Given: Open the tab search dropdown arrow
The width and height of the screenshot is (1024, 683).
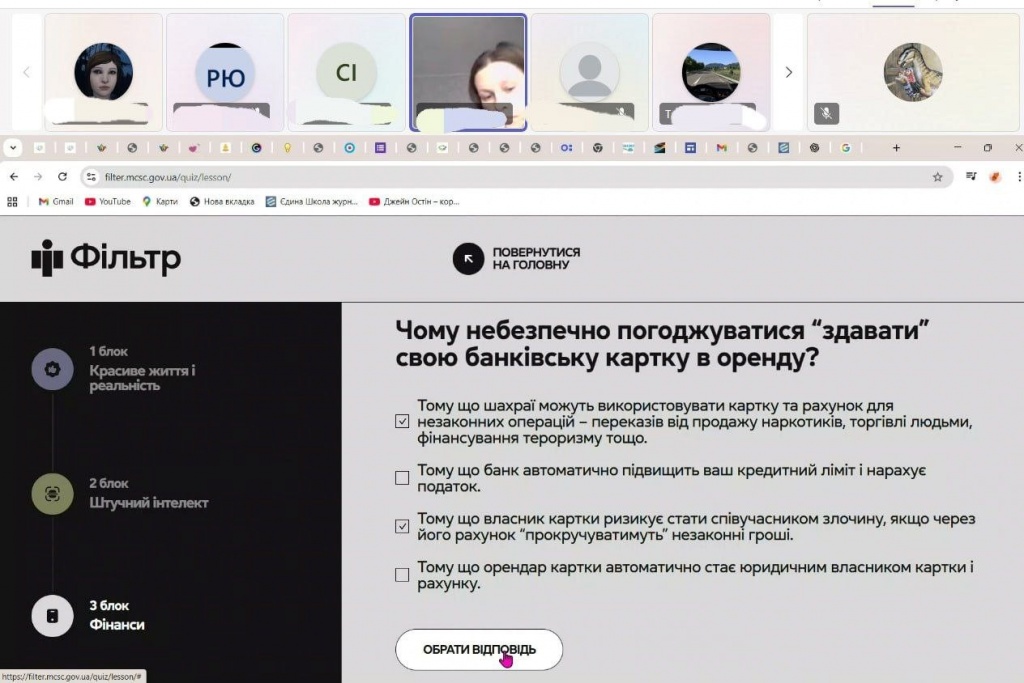Looking at the screenshot, I should pos(13,148).
